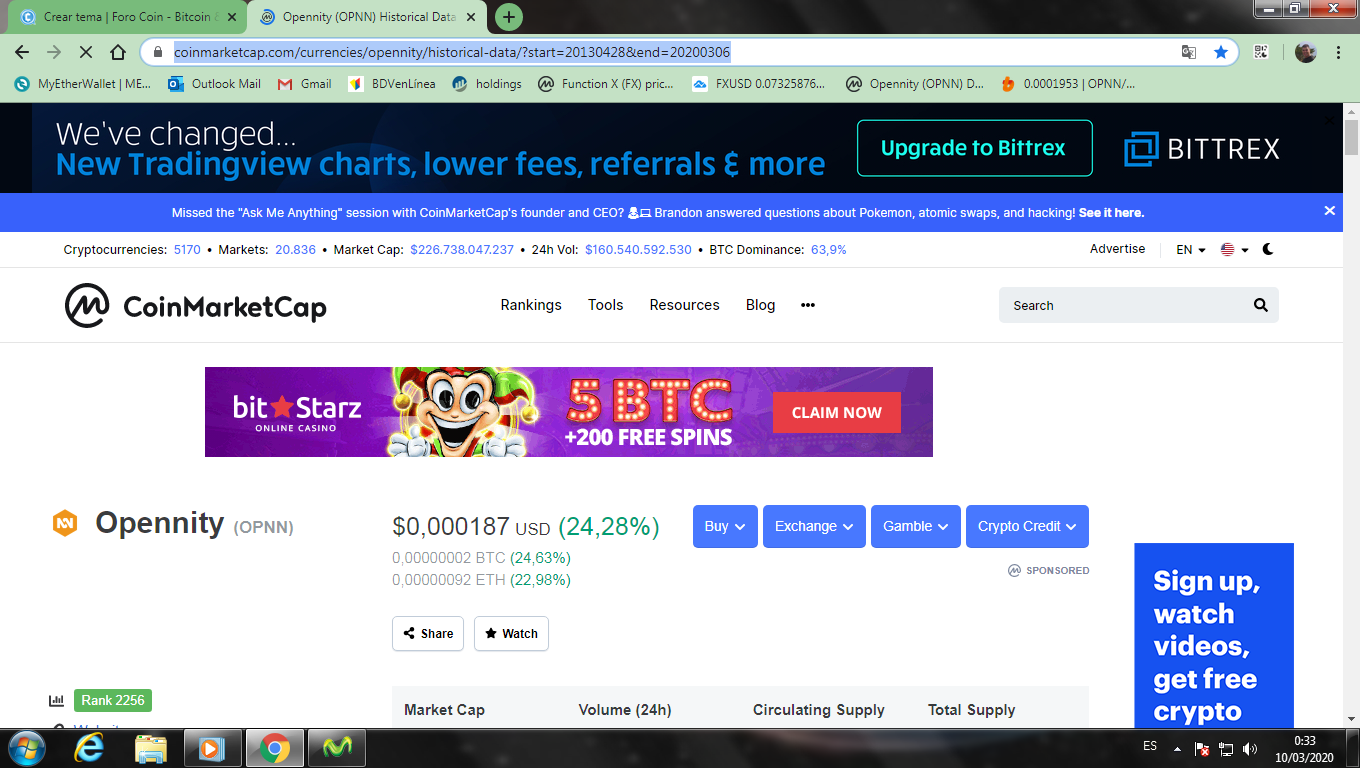Open the Chrome profile avatar

(x=1305, y=52)
